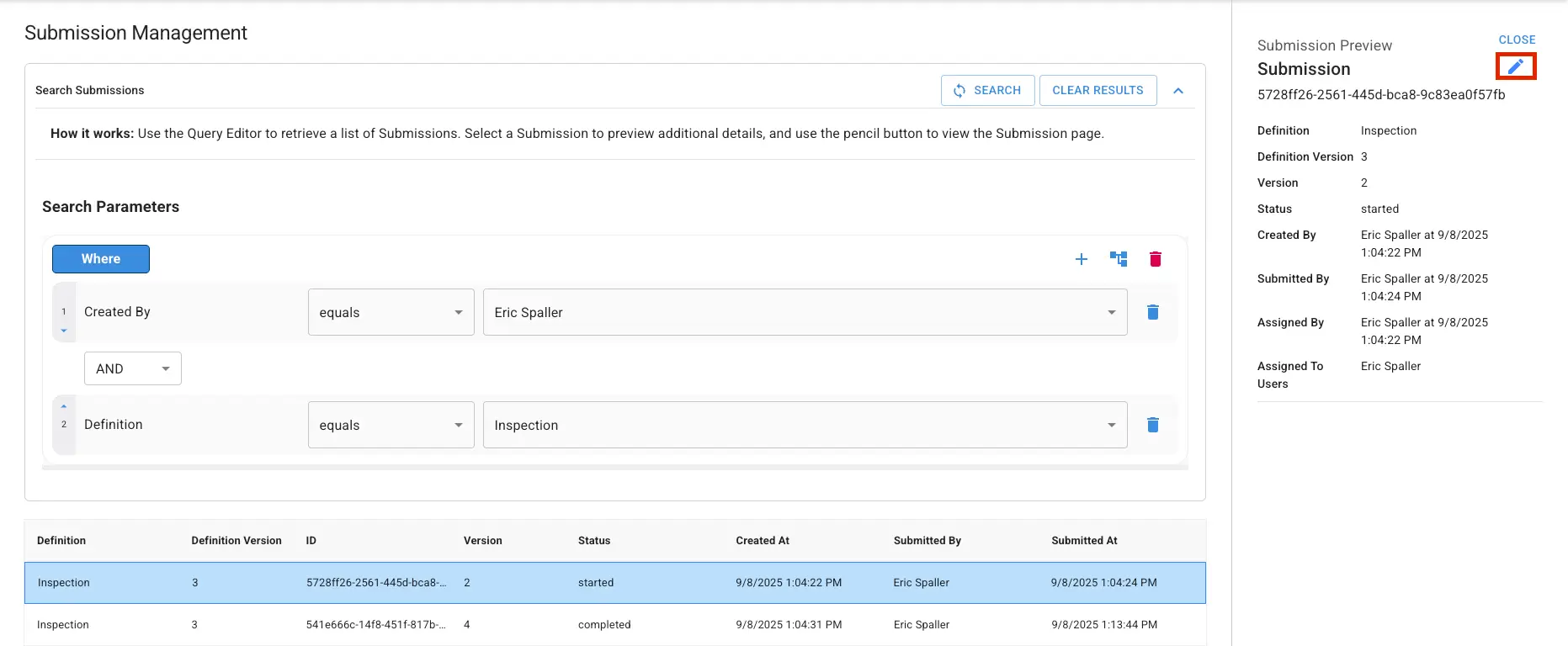1568x646 pixels.
Task: Click Assigned To Users value Eric Spaller
Action: point(1390,366)
